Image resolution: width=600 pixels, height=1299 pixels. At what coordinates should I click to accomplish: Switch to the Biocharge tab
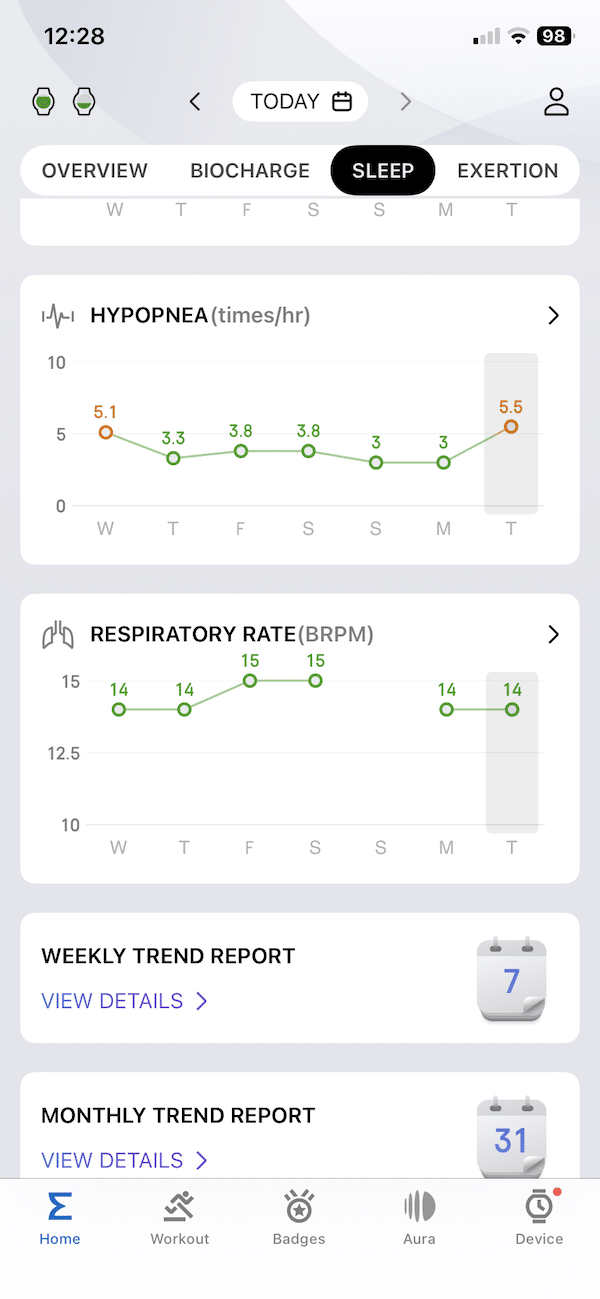coord(250,171)
